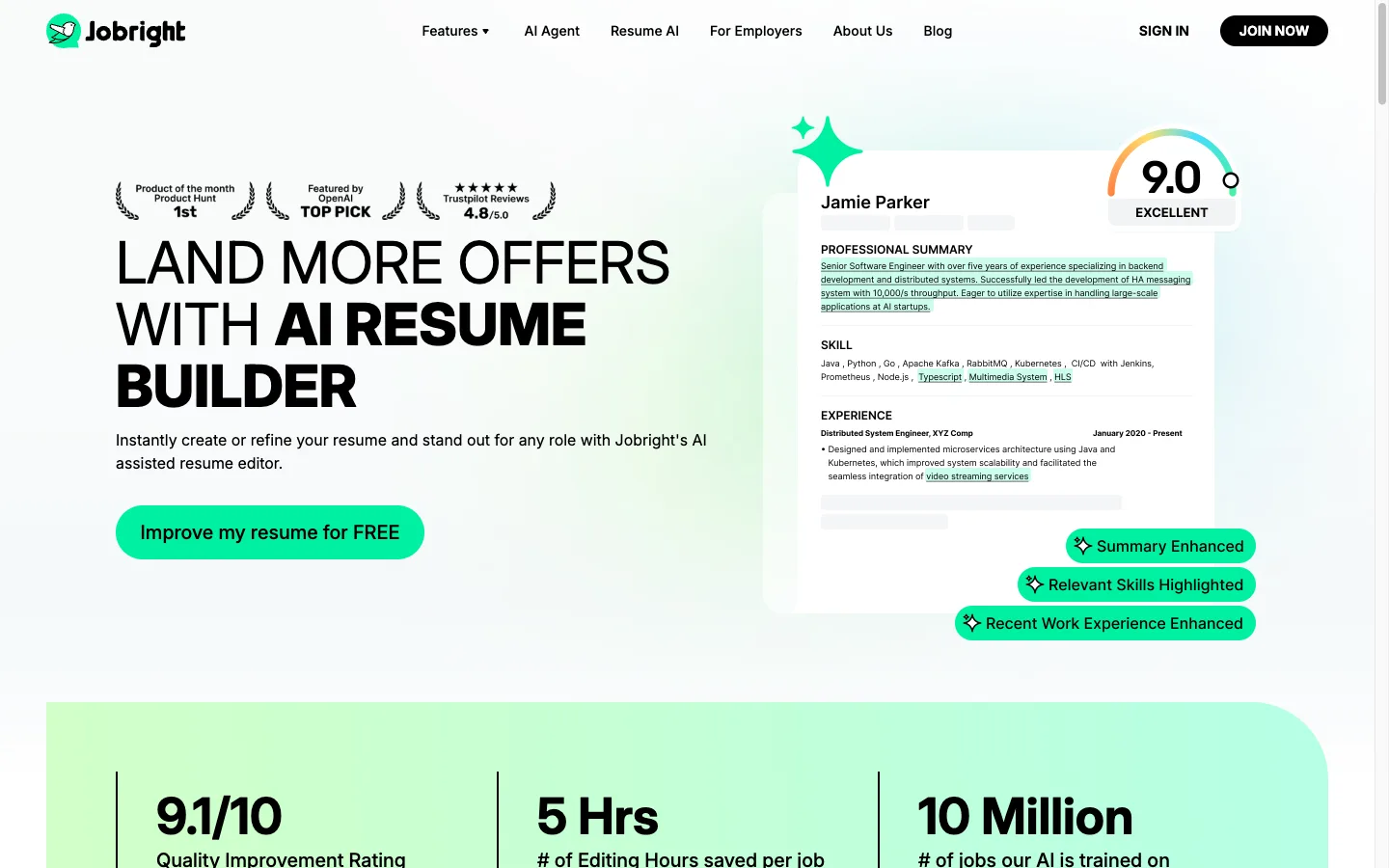
Task: Click the Jobright bird logo icon
Action: pyautogui.click(x=63, y=31)
